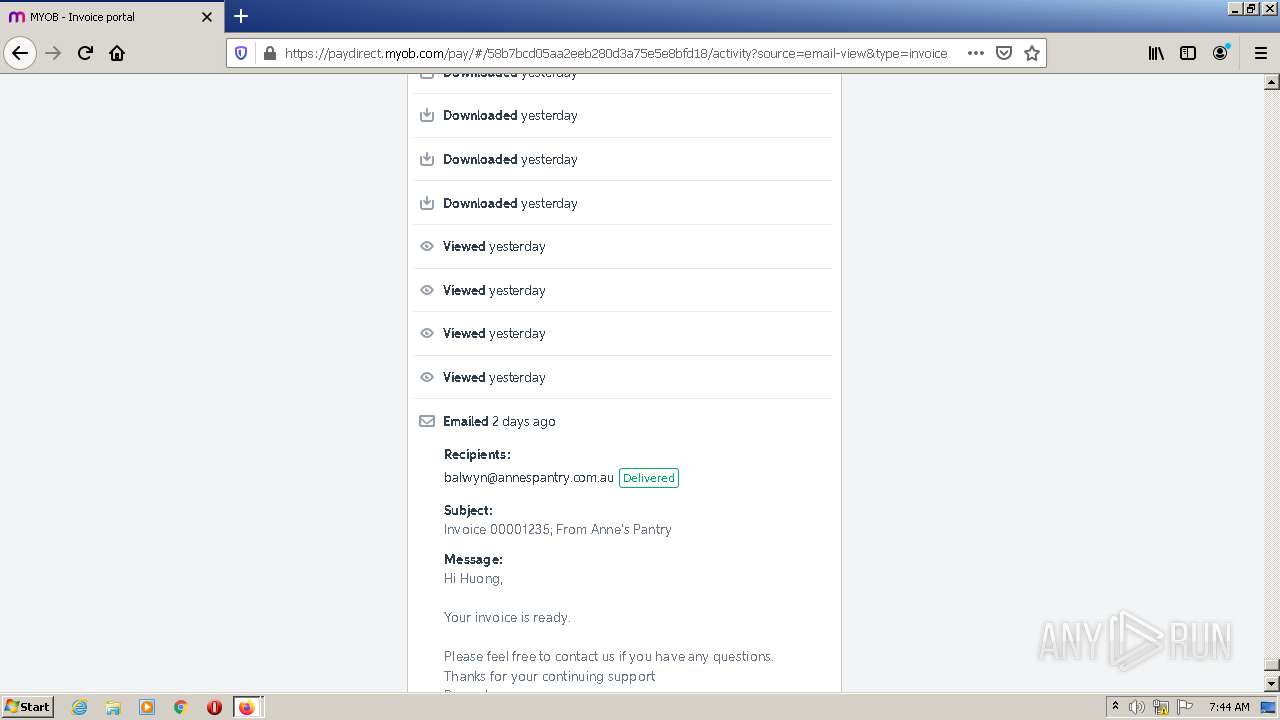
Task: Click download icon on Downloaded row above Viewed
Action: pos(427,203)
